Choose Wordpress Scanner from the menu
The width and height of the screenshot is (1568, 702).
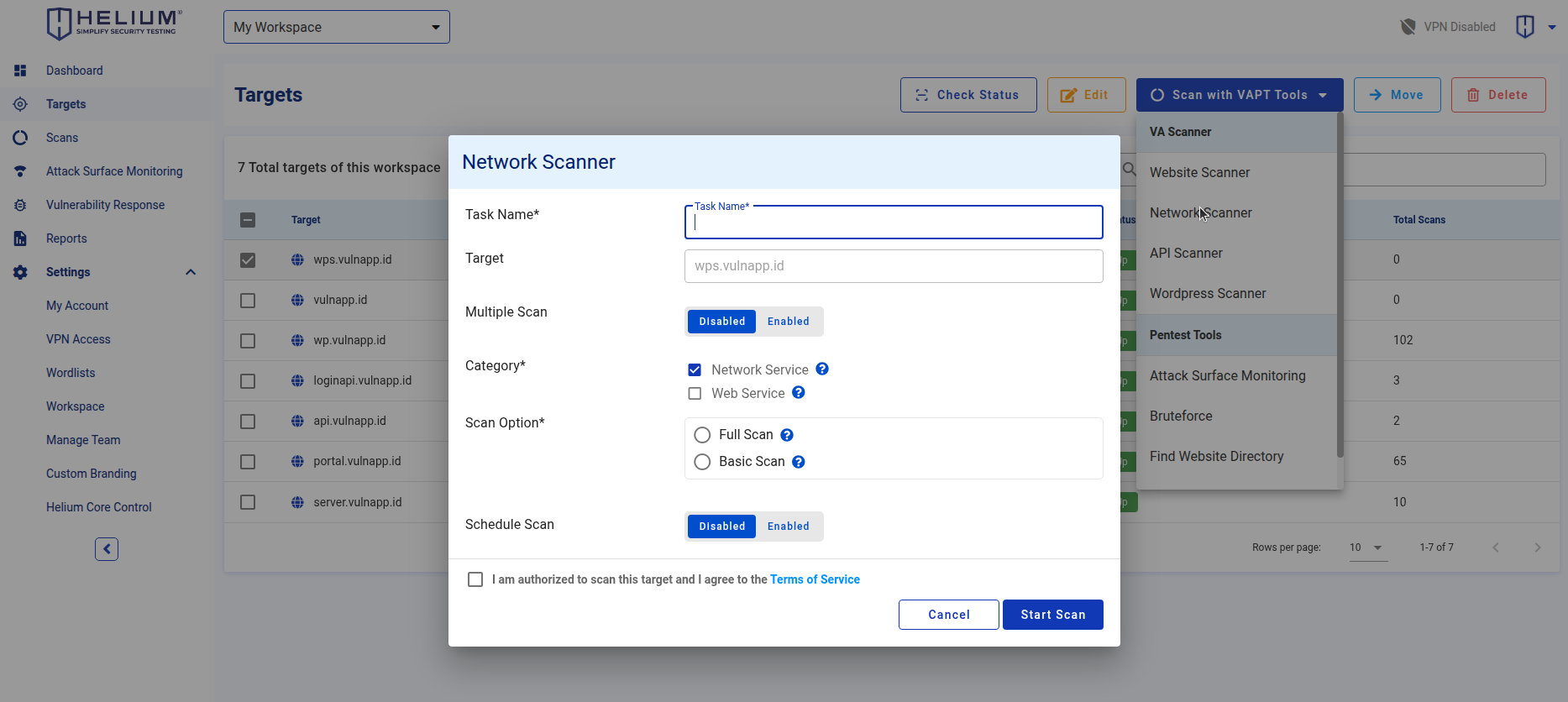click(x=1236, y=293)
